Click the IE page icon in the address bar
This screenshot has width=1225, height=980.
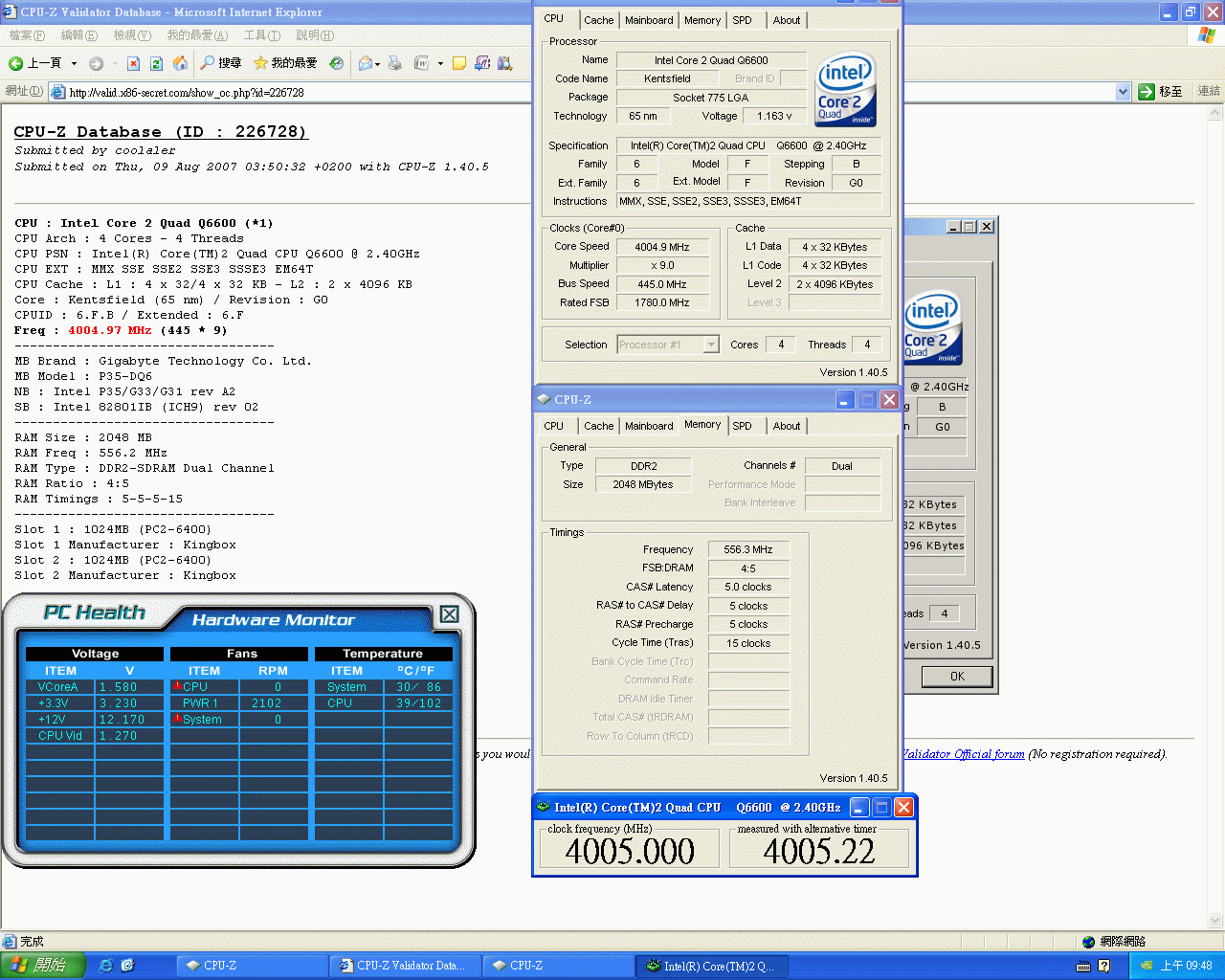[57, 92]
